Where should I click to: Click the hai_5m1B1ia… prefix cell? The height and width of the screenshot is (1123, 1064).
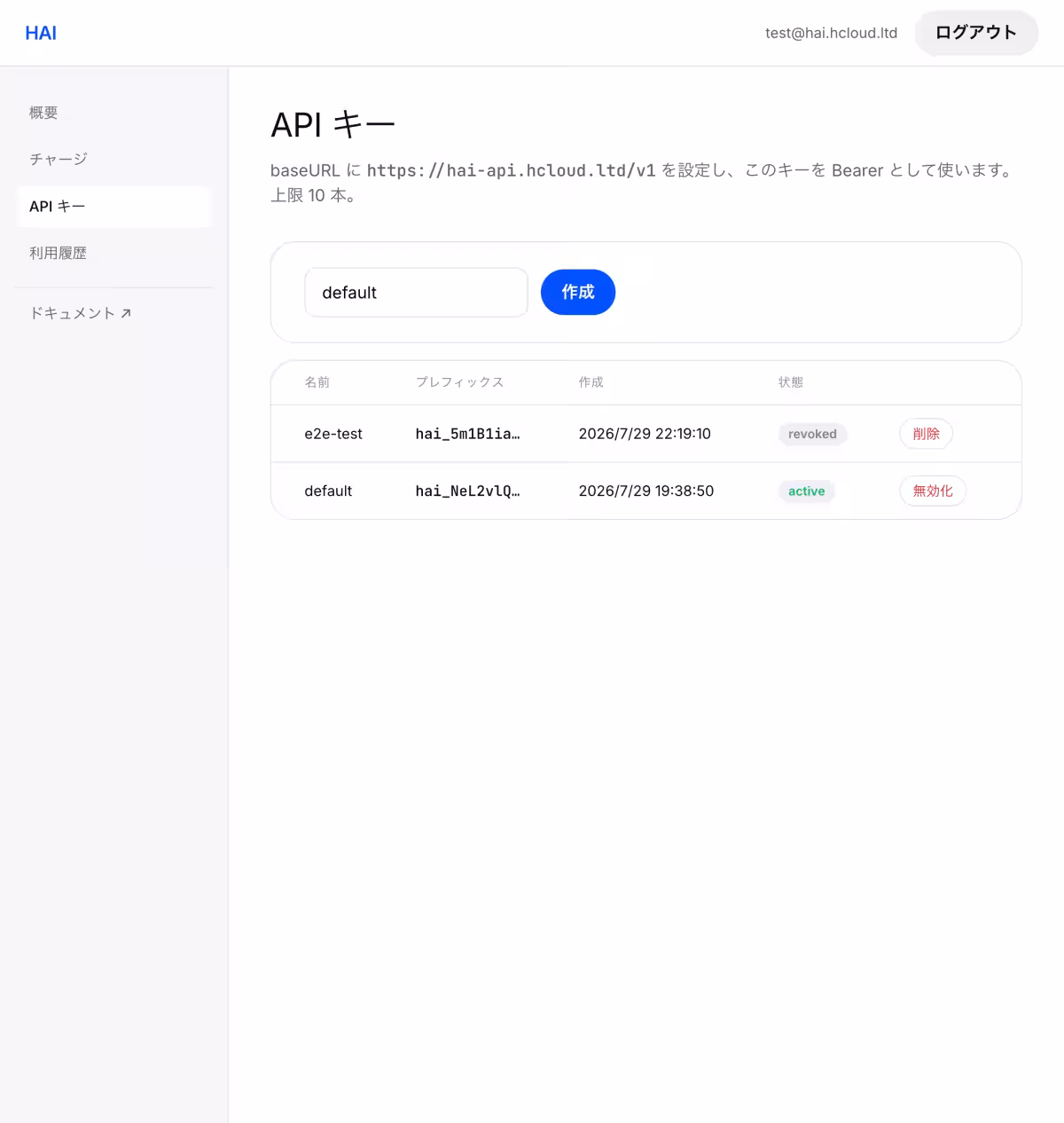tap(467, 434)
